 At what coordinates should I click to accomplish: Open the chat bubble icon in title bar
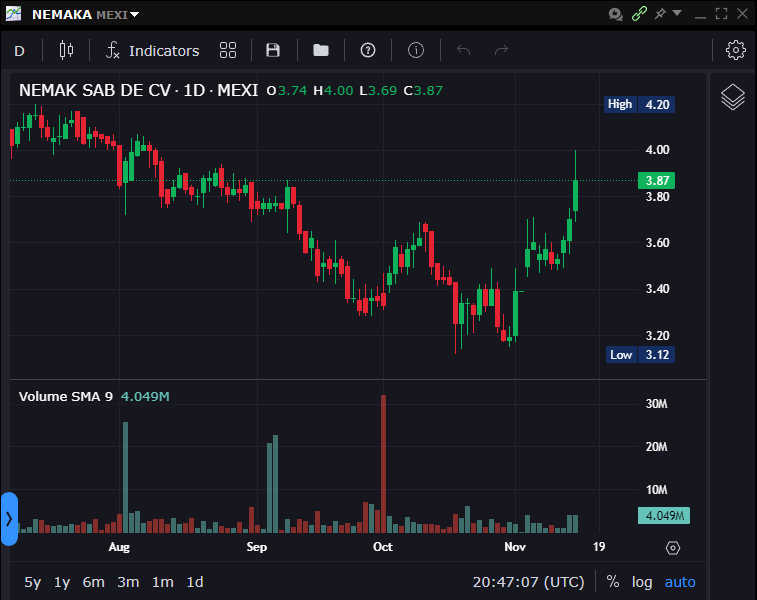(615, 14)
